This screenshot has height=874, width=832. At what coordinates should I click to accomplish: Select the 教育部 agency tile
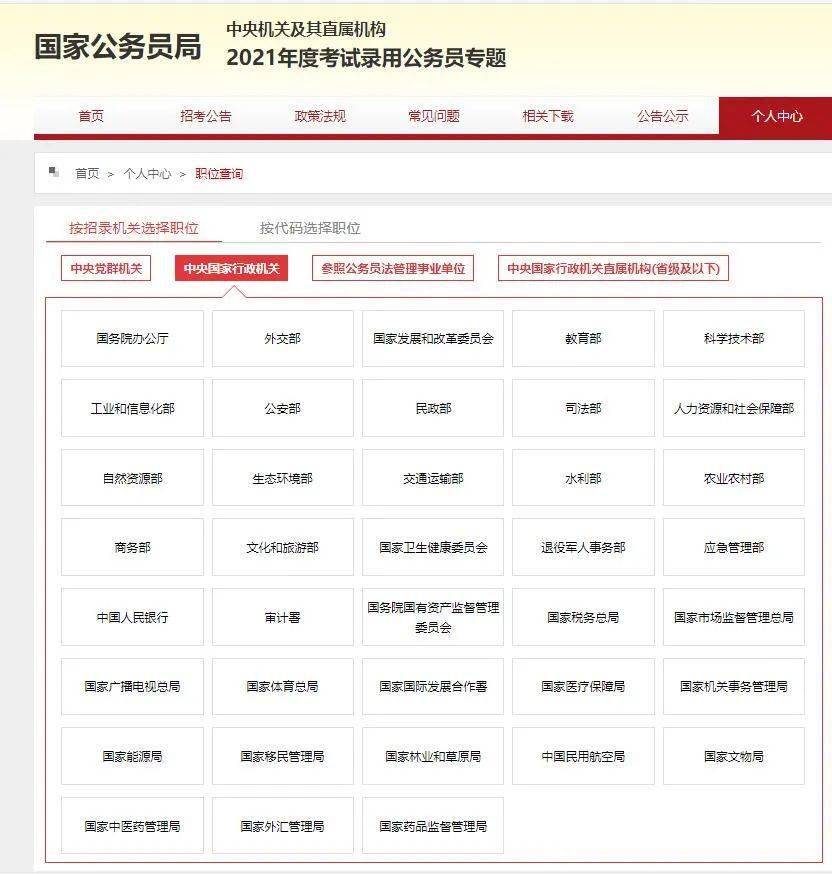click(x=583, y=338)
